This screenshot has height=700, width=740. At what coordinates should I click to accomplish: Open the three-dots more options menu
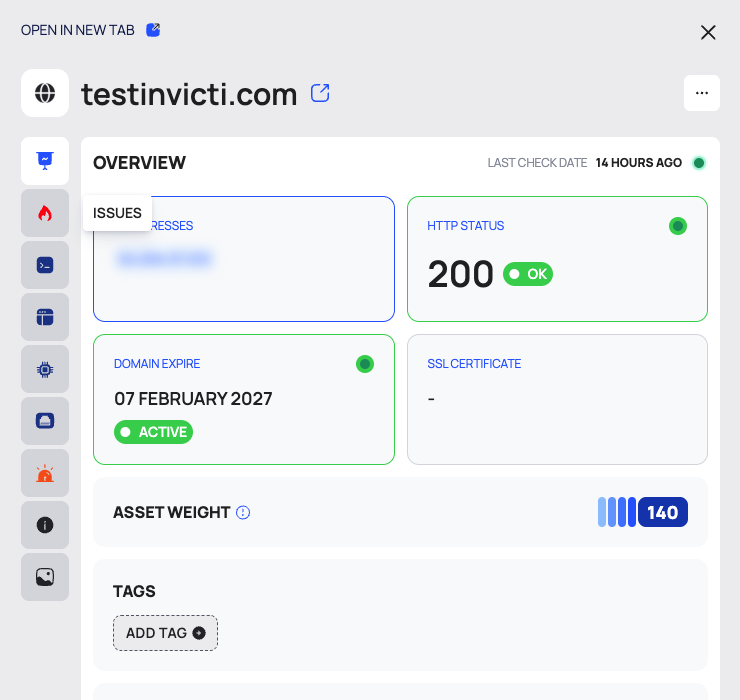[x=702, y=93]
